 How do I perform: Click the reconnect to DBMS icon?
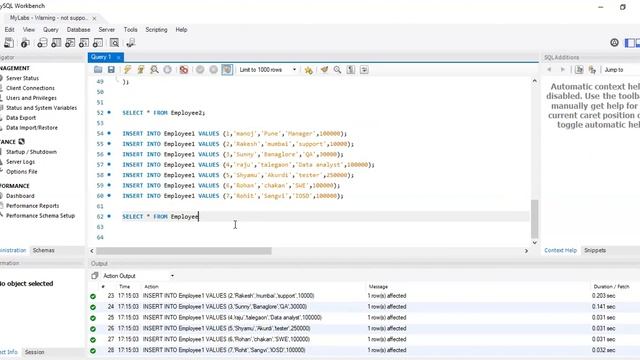pos(131,43)
